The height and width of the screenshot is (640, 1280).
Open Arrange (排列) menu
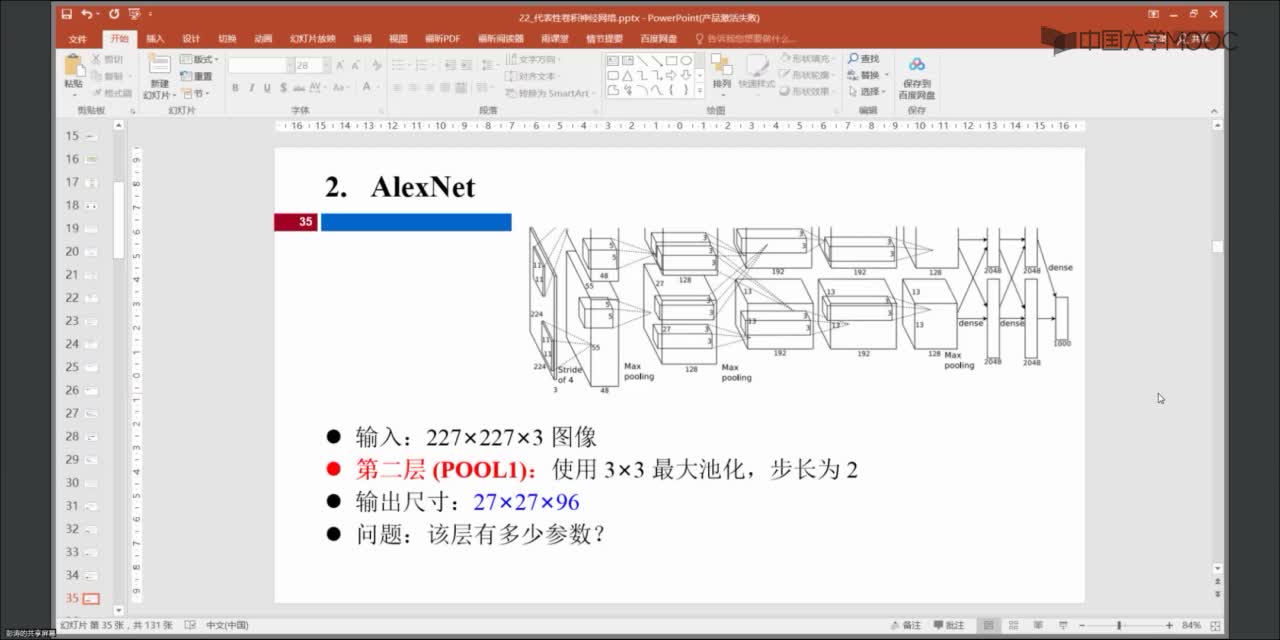pyautogui.click(x=722, y=73)
